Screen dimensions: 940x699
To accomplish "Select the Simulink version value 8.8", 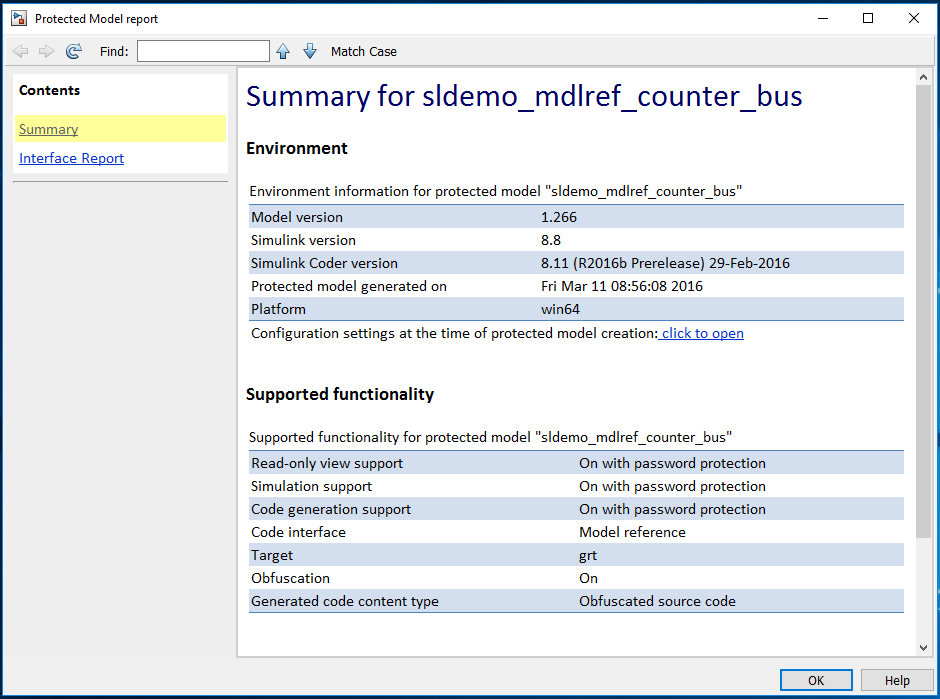I will [551, 240].
